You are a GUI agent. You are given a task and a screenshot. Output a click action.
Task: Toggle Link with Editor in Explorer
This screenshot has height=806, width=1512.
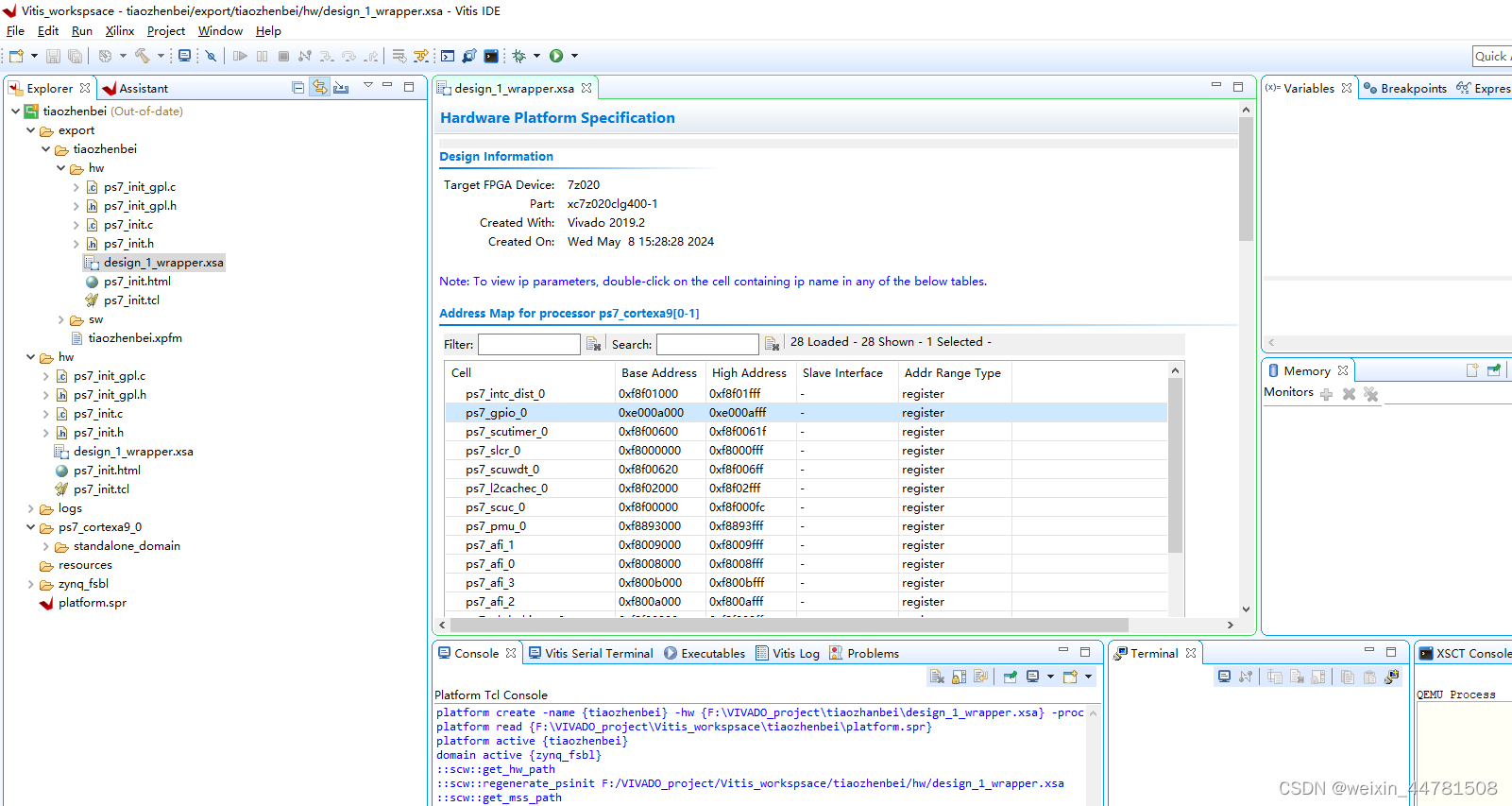tap(320, 88)
